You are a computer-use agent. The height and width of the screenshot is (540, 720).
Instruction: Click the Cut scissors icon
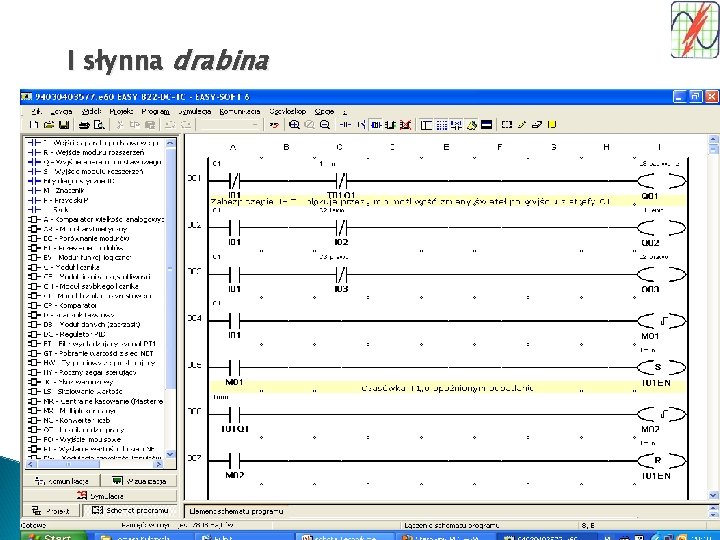click(x=119, y=124)
